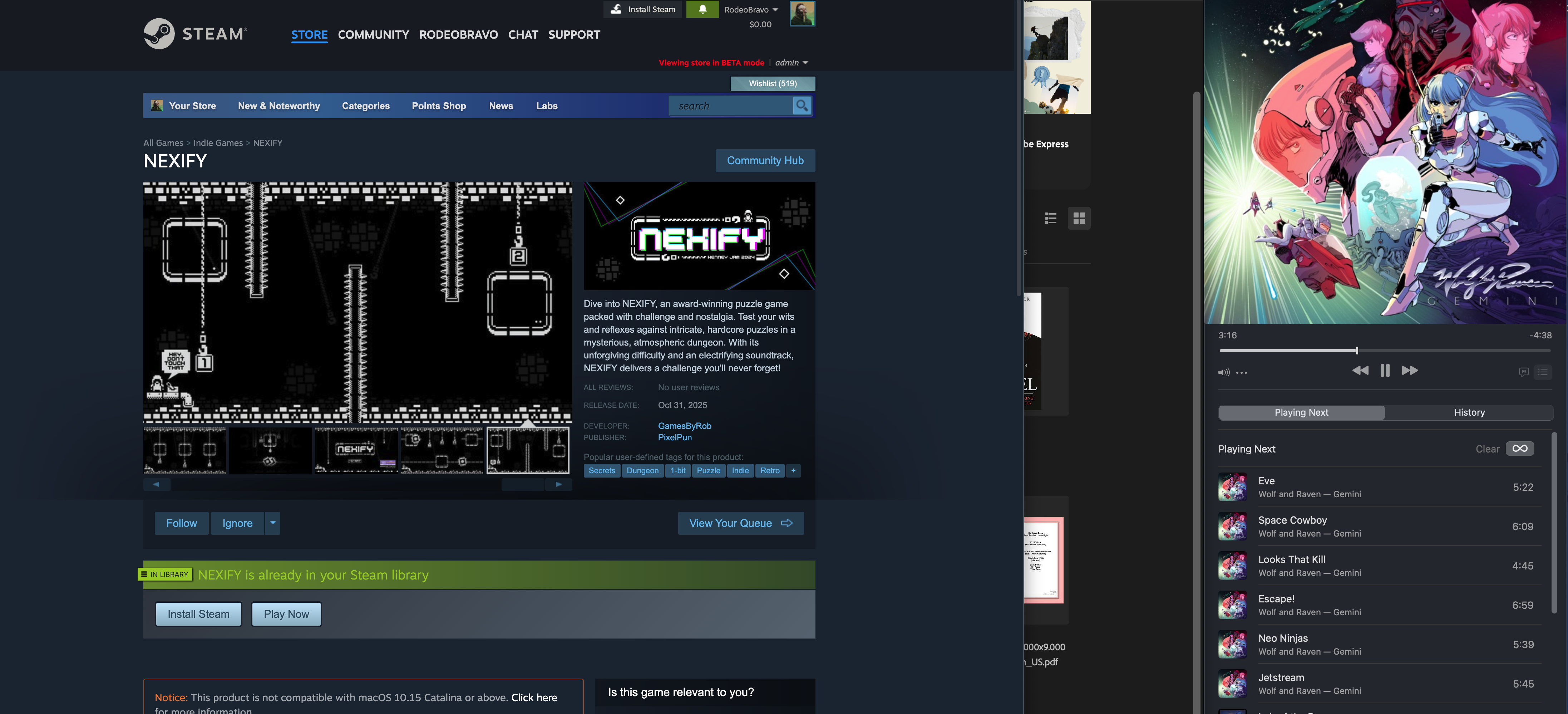Skip to the next track
The width and height of the screenshot is (1568, 714).
tap(1410, 370)
